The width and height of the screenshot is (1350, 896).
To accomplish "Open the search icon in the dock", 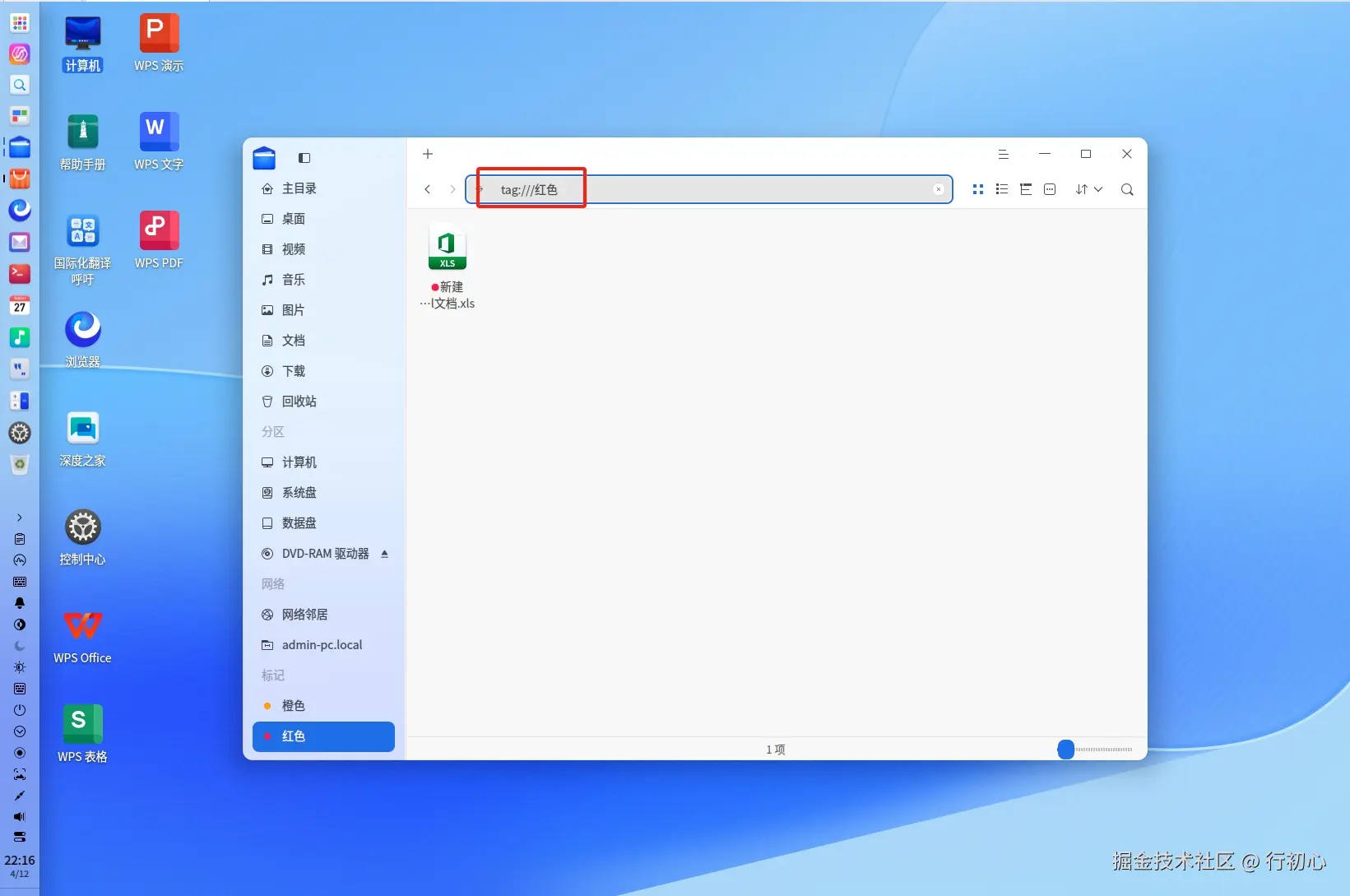I will point(20,85).
